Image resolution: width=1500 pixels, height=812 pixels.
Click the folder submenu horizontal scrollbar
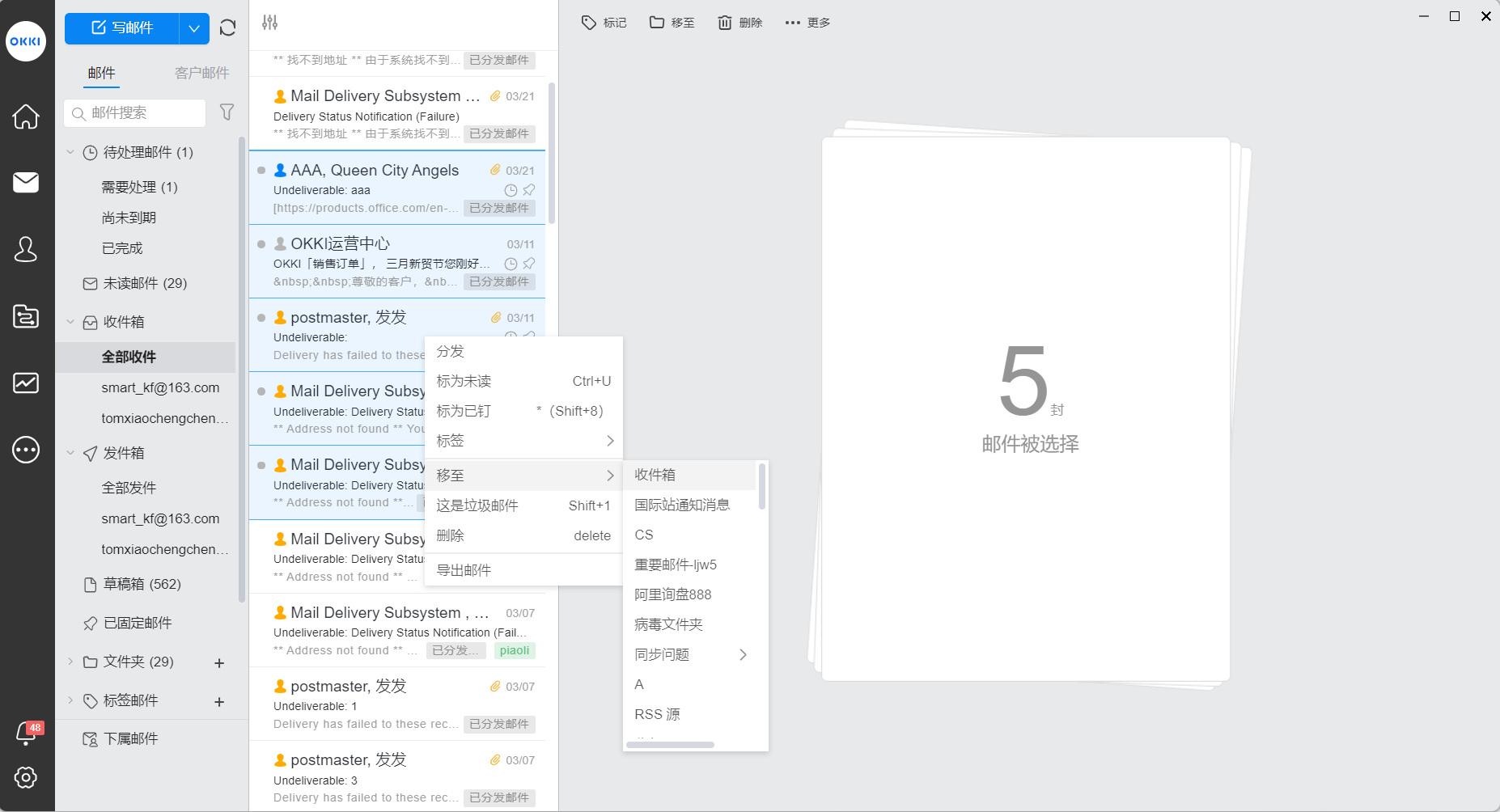(670, 745)
